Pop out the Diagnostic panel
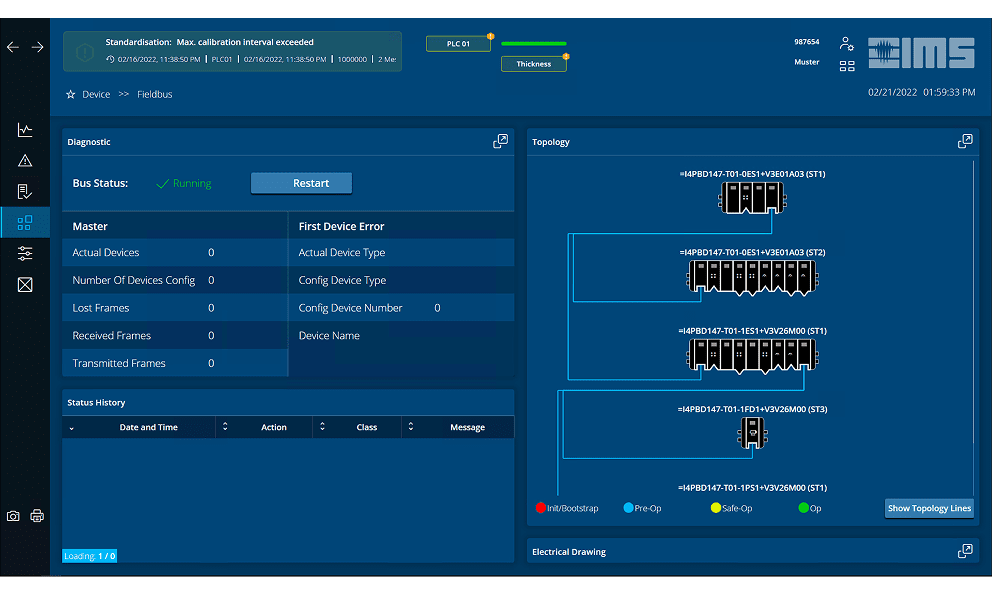 (501, 142)
